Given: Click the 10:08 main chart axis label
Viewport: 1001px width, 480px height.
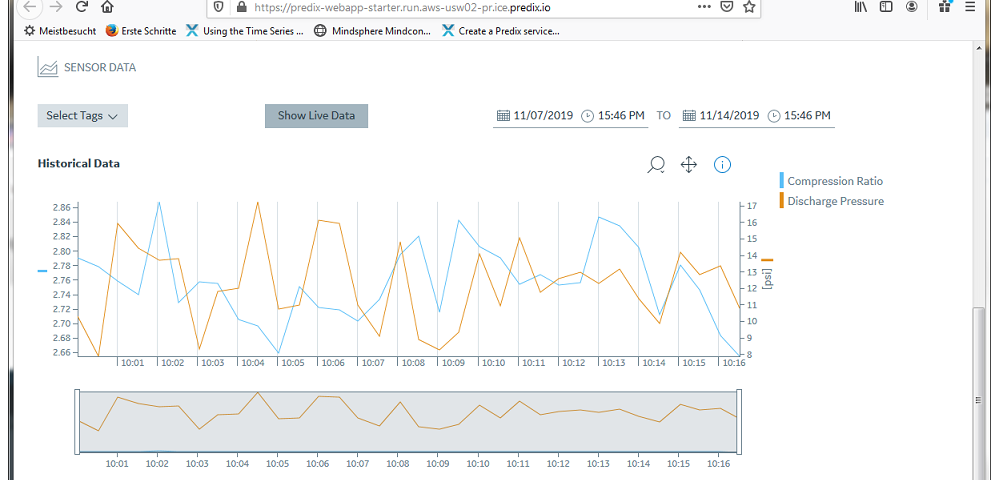Looking at the screenshot, I should pos(413,363).
